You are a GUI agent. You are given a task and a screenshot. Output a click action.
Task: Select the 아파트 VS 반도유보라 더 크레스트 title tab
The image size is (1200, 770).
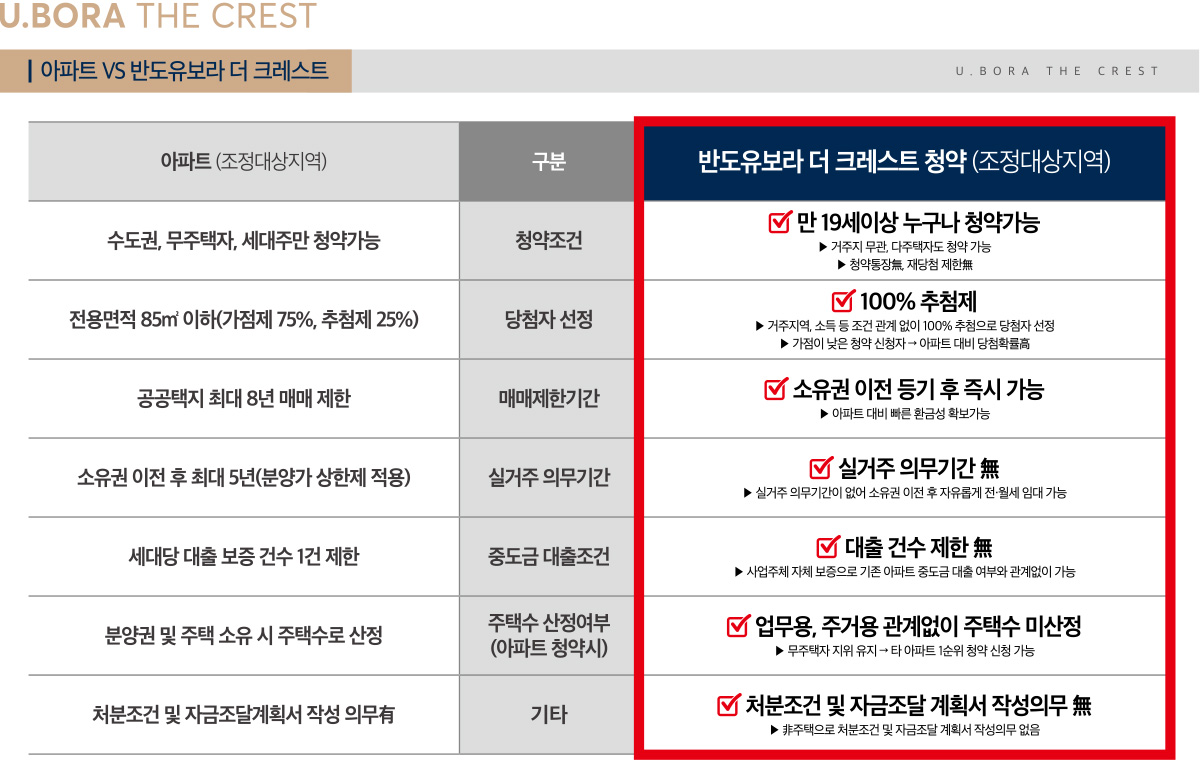click(x=176, y=71)
